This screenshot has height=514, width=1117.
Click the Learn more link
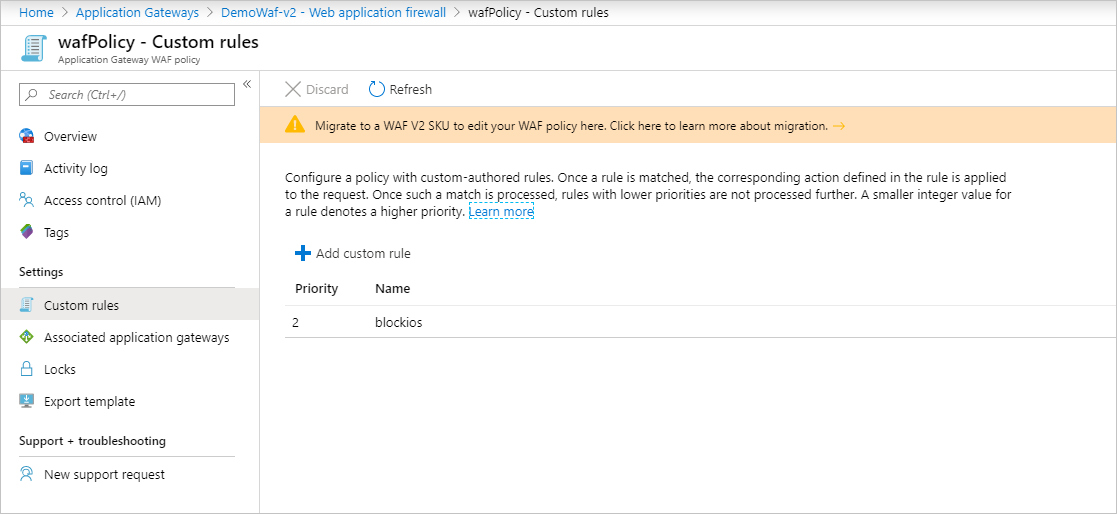(x=501, y=212)
